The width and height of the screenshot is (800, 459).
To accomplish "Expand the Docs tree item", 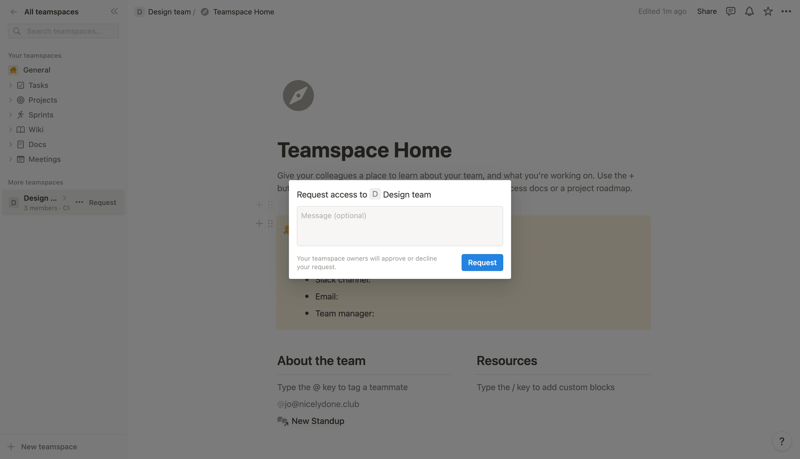I will pyautogui.click(x=10, y=144).
